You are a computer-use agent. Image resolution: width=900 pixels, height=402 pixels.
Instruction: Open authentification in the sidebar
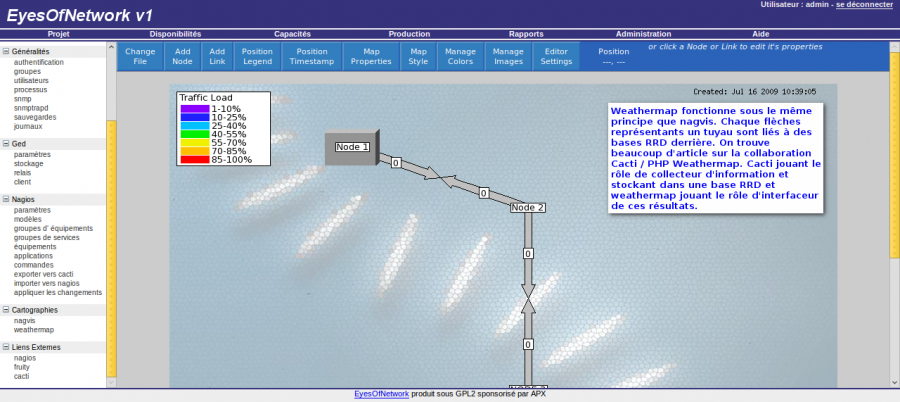coord(39,63)
